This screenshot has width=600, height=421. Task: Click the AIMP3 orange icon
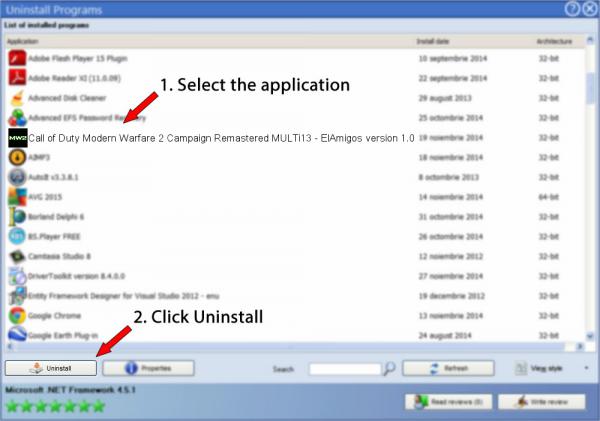(x=17, y=157)
